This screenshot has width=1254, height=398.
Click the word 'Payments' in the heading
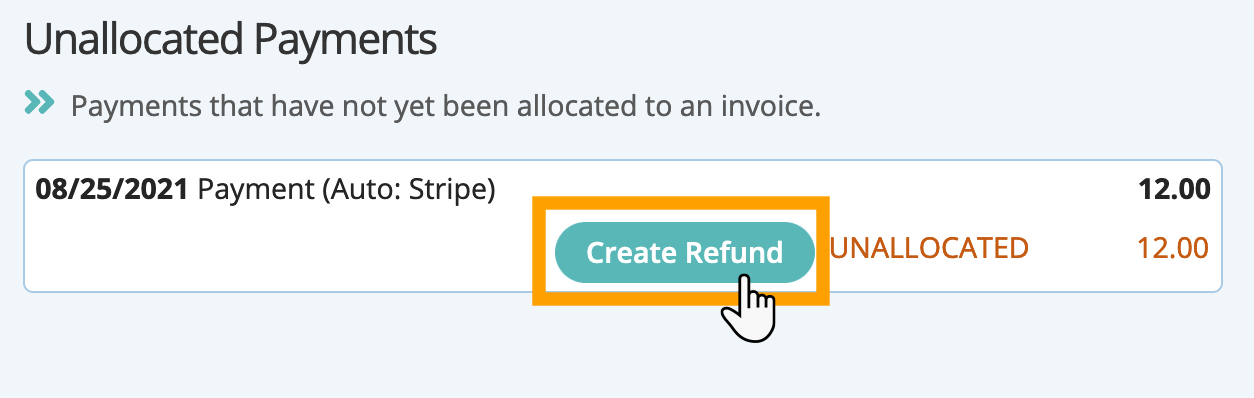[x=346, y=41]
